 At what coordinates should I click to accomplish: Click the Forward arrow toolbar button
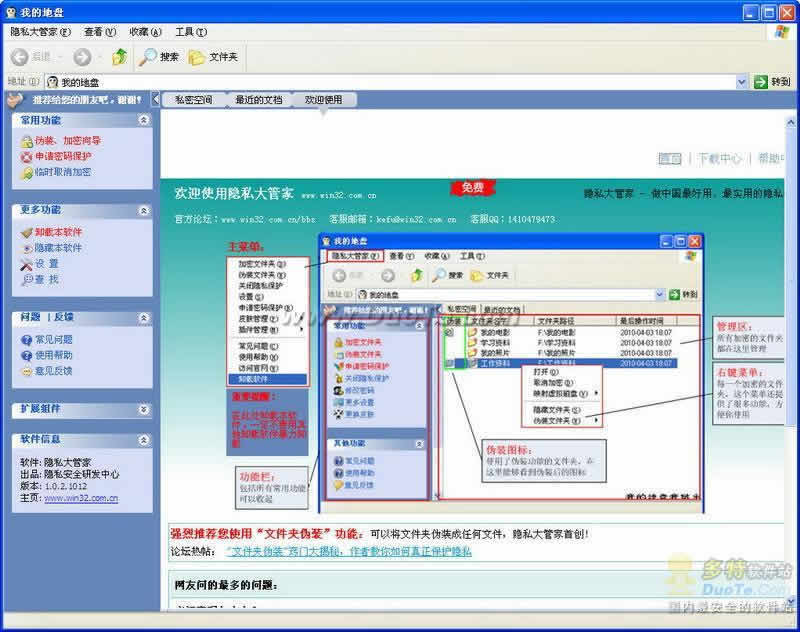coord(82,57)
